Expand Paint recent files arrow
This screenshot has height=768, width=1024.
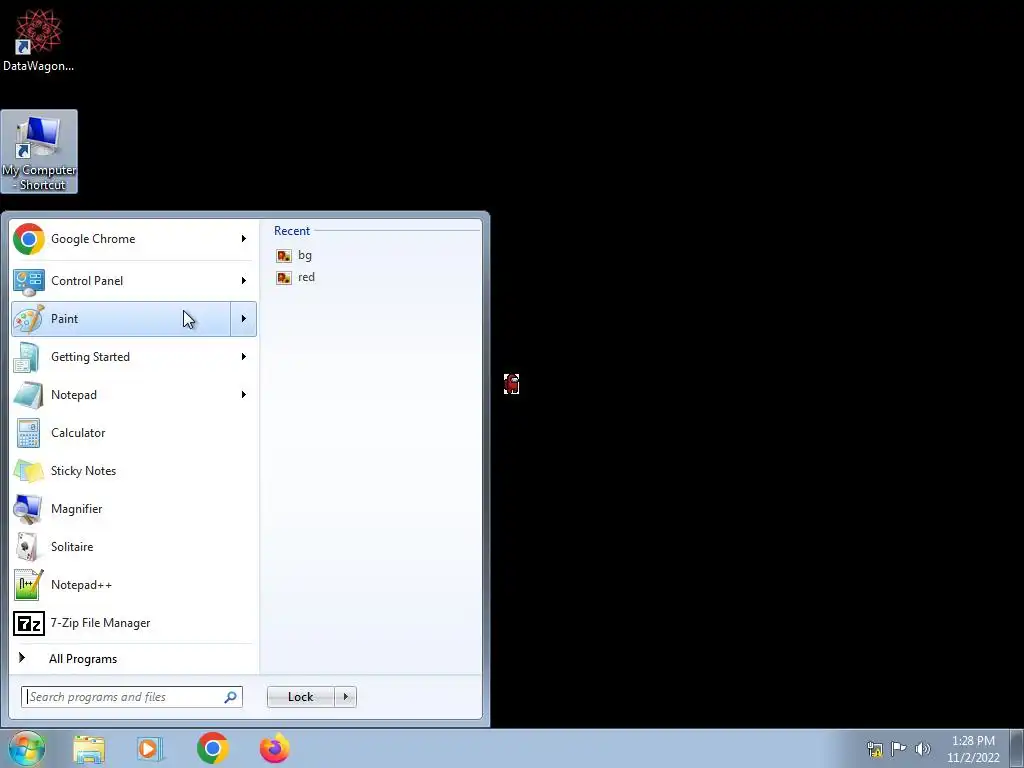(244, 319)
